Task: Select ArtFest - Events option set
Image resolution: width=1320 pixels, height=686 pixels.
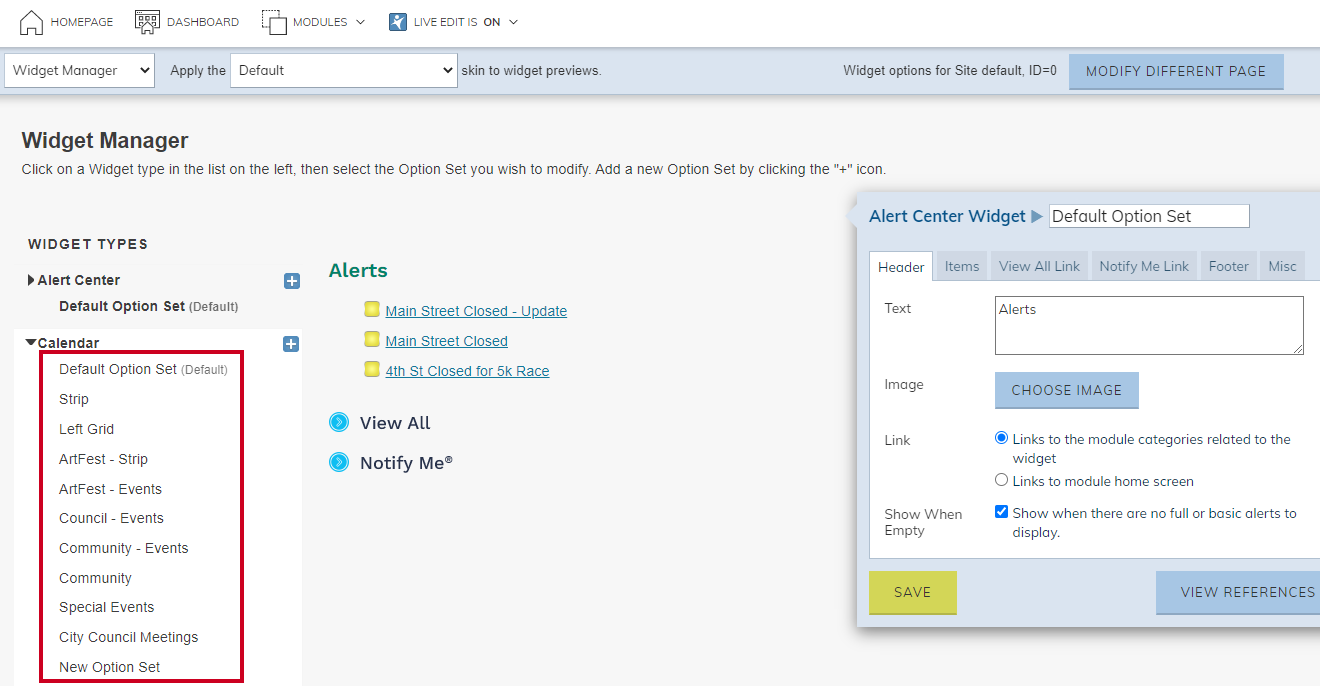Action: (x=110, y=489)
